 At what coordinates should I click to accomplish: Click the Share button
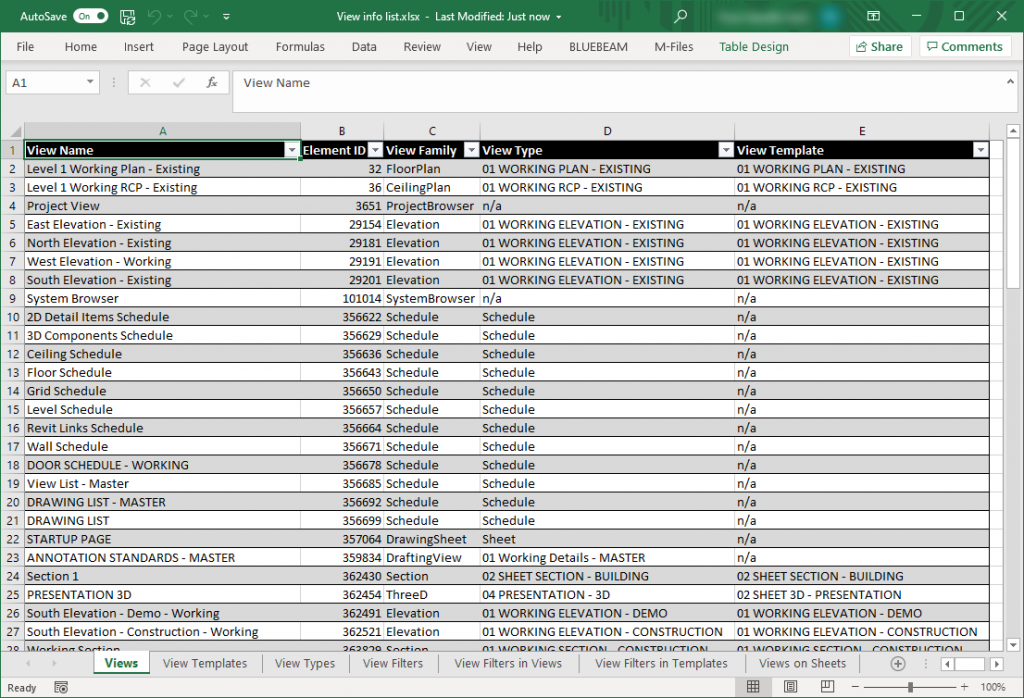click(880, 46)
